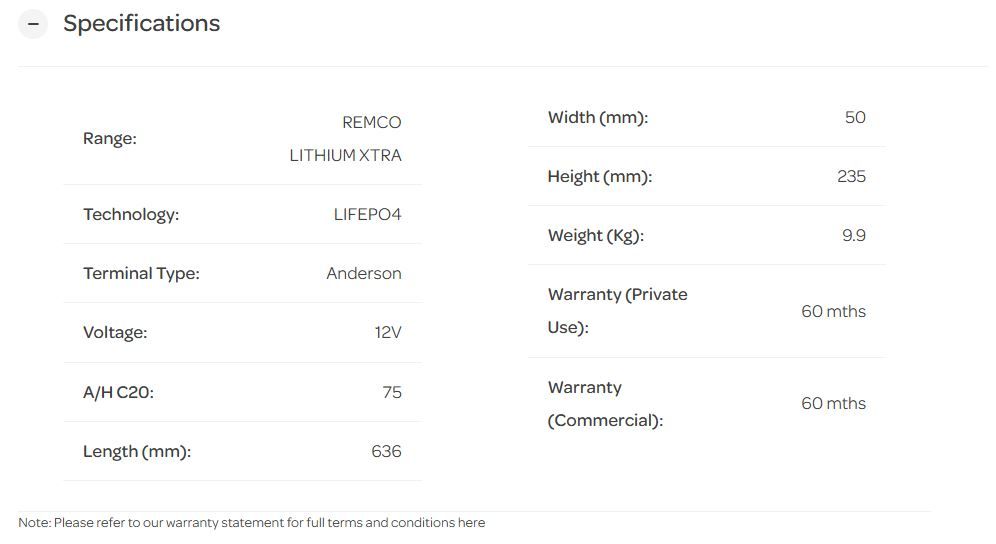Select the LIFEPO4 technology value
Image resolution: width=996 pixels, height=544 pixels.
click(x=367, y=215)
